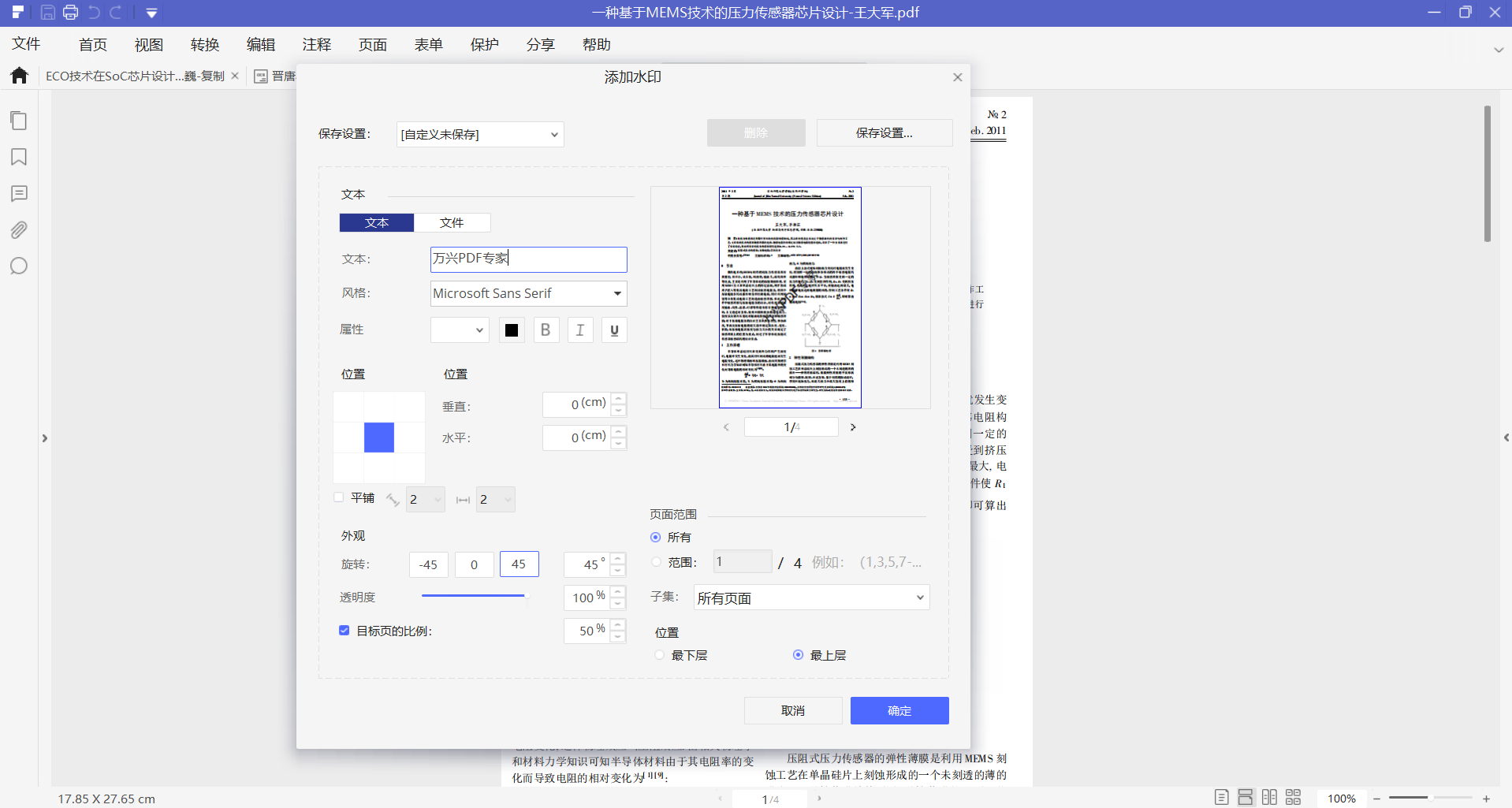Image resolution: width=1512 pixels, height=808 pixels.
Task: Open the attachments panel
Action: [19, 229]
